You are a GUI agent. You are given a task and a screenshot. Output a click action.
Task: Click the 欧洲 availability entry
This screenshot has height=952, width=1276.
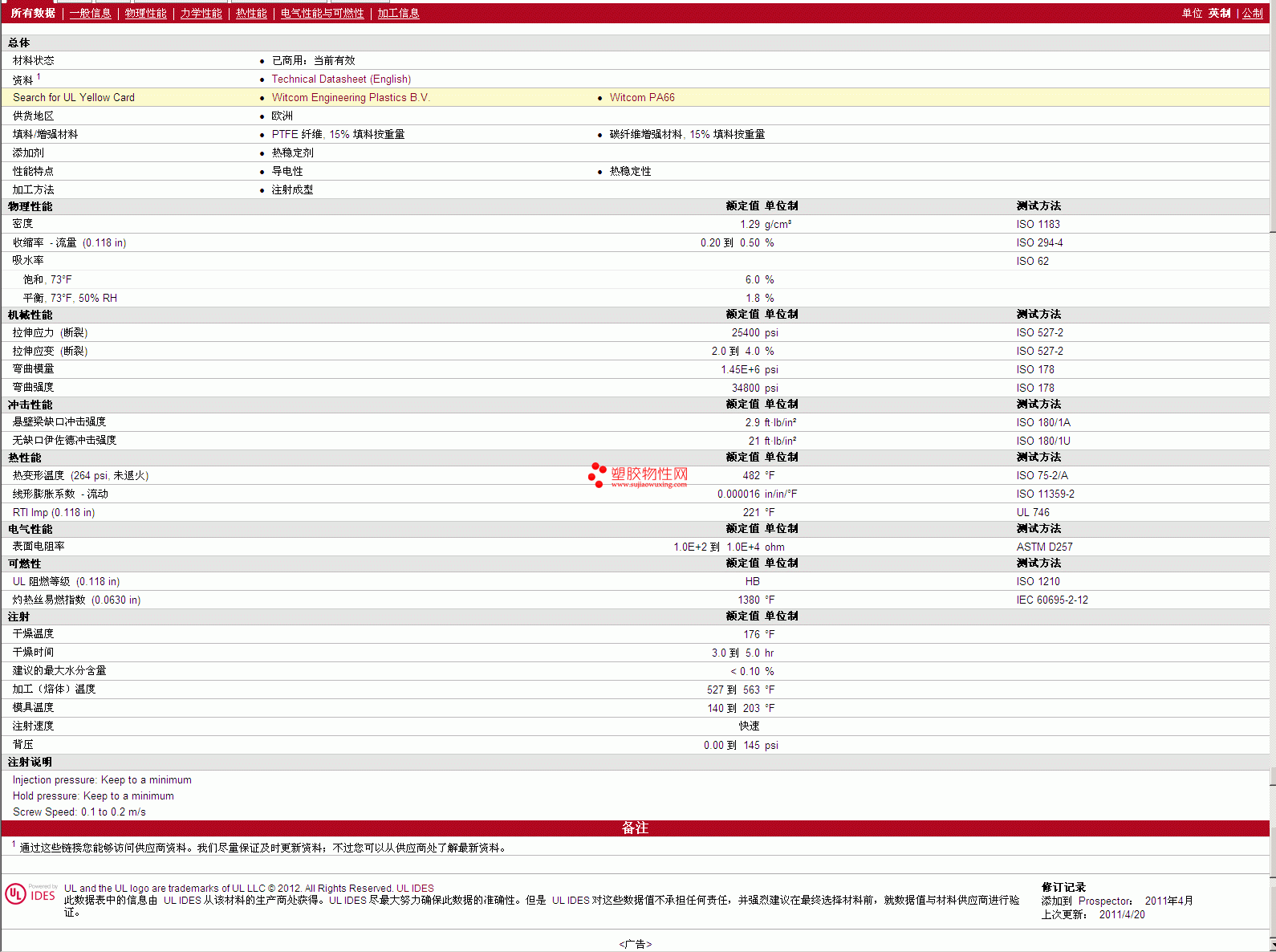click(x=282, y=116)
